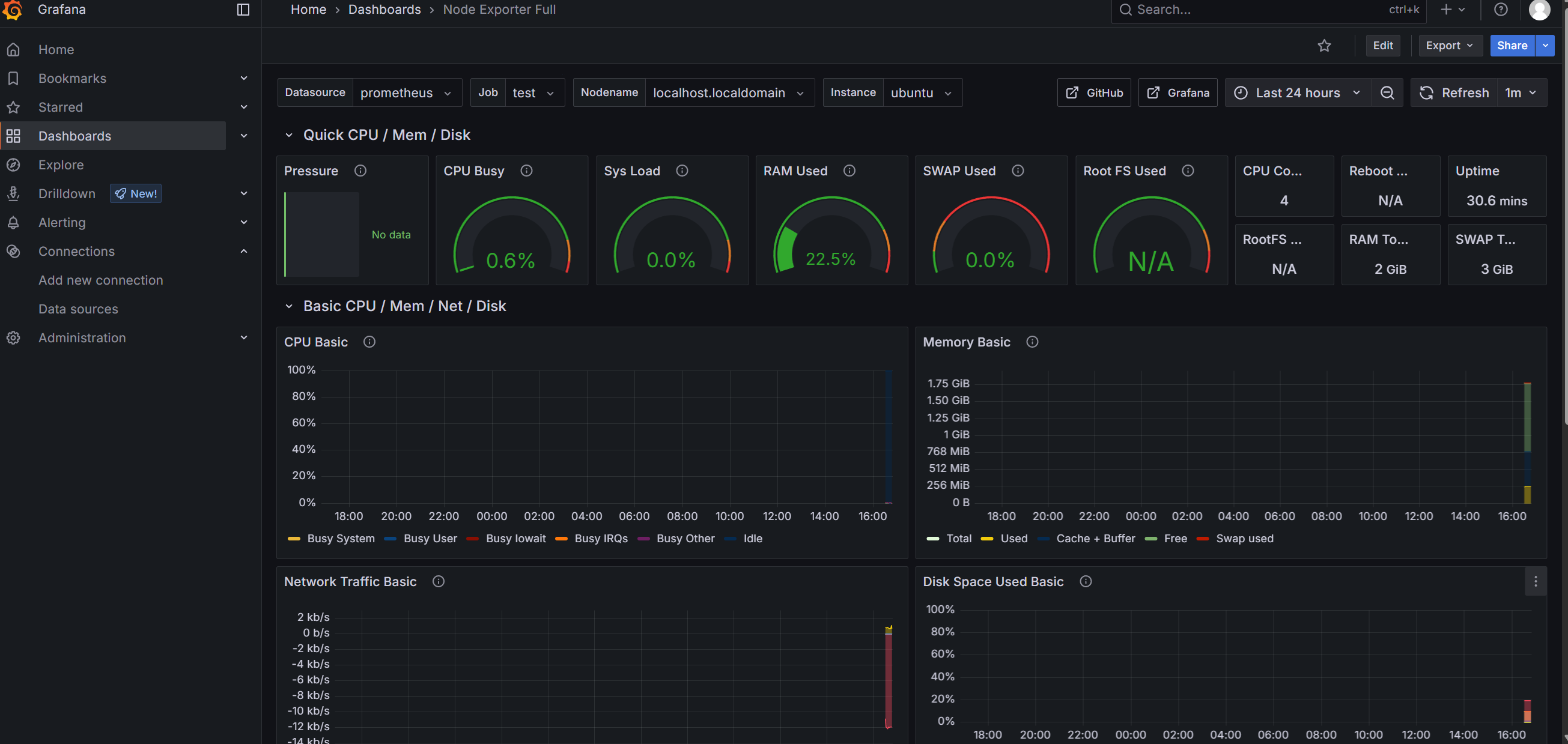Open the user profile avatar

(x=1539, y=10)
